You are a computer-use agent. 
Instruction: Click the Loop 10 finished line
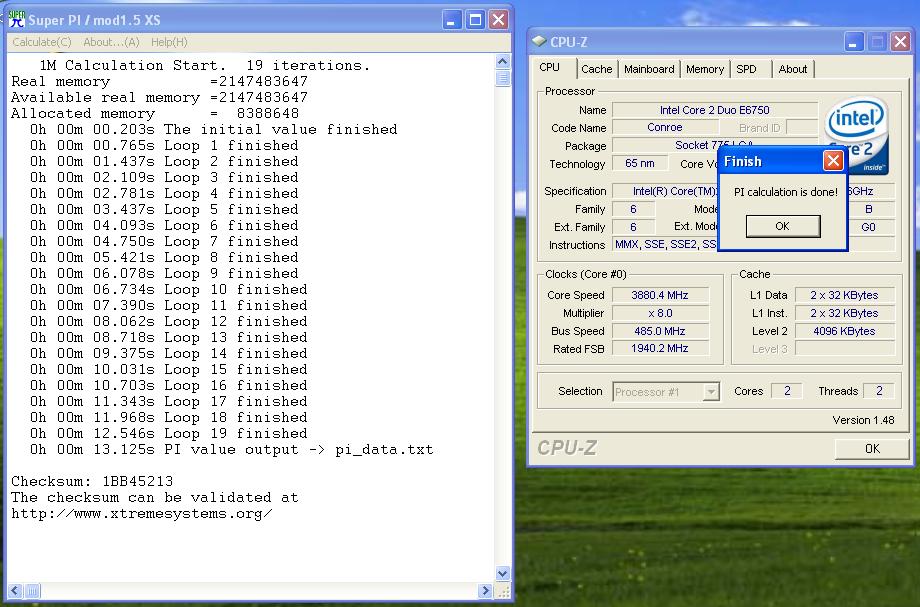point(169,290)
